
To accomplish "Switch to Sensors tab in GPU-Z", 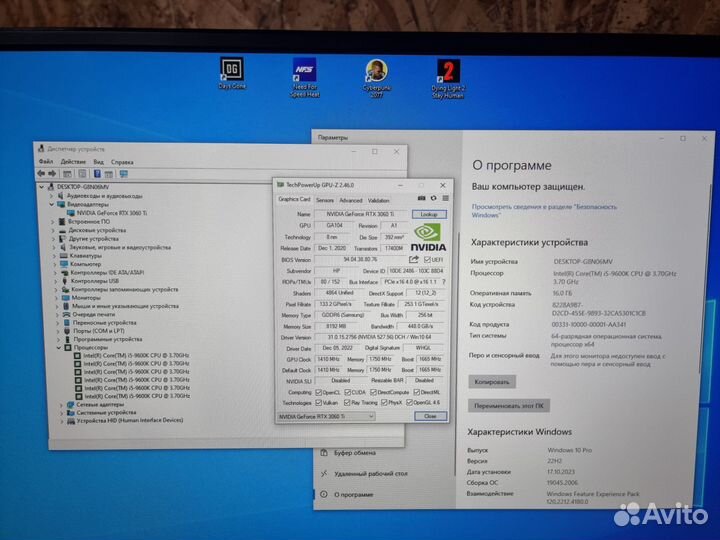I will 325,200.
